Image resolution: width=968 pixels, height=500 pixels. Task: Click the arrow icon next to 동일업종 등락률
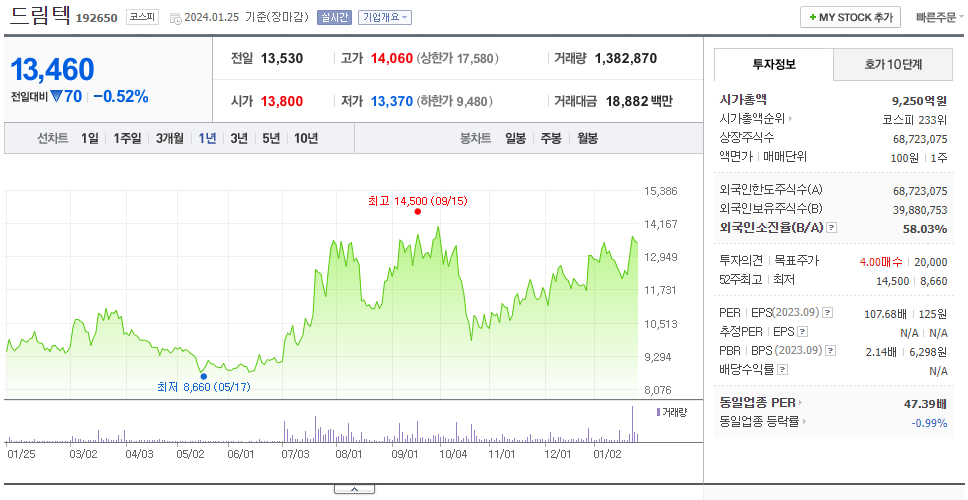pos(804,422)
